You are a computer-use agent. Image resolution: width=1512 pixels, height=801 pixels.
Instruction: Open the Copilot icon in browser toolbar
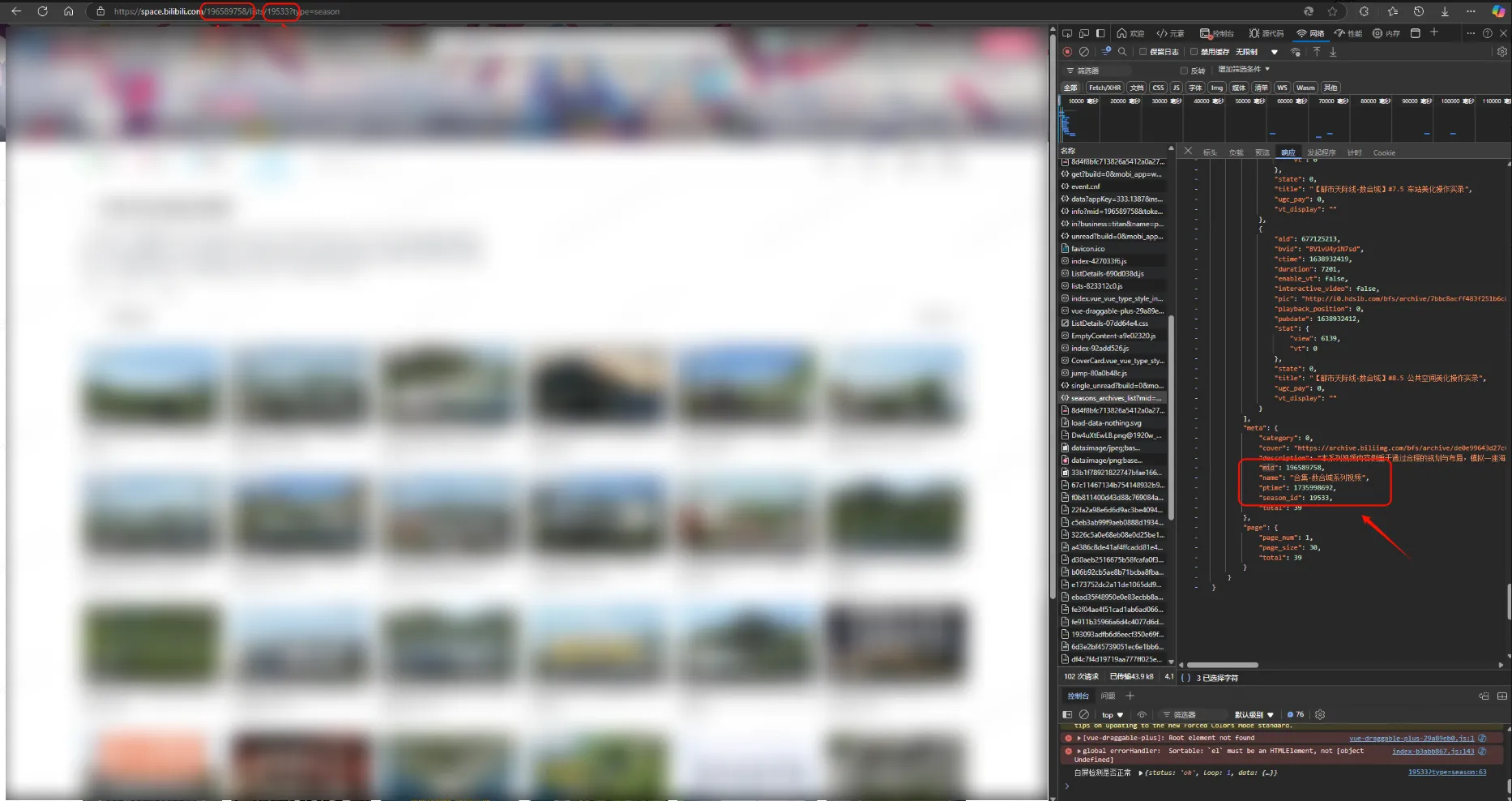[1498, 11]
